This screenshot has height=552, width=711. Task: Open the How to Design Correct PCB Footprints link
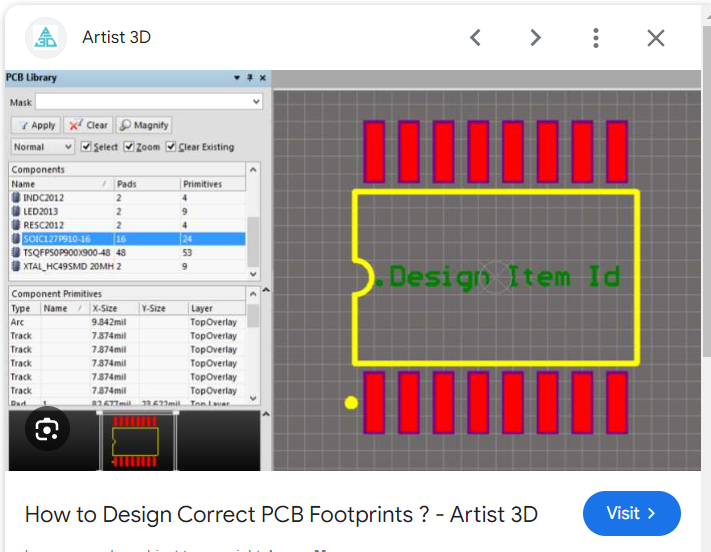coord(281,514)
